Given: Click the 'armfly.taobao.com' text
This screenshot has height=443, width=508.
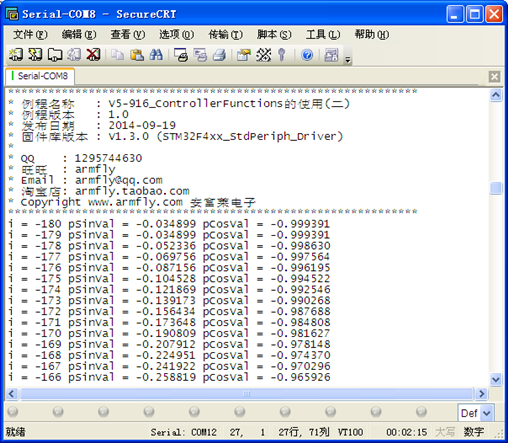Looking at the screenshot, I should [x=132, y=191].
